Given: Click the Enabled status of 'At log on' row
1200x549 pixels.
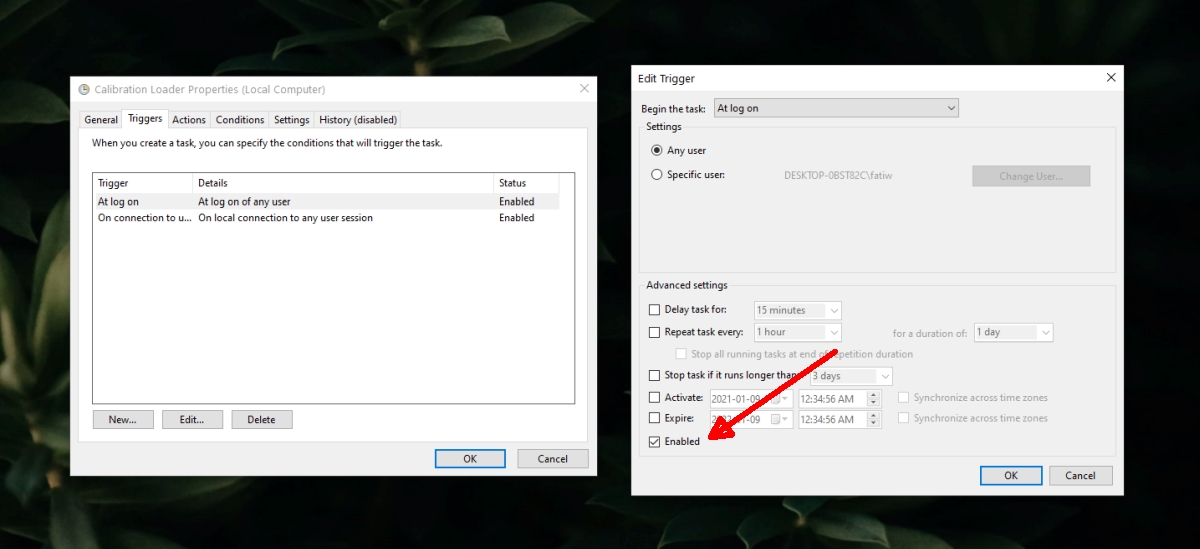Looking at the screenshot, I should [517, 201].
